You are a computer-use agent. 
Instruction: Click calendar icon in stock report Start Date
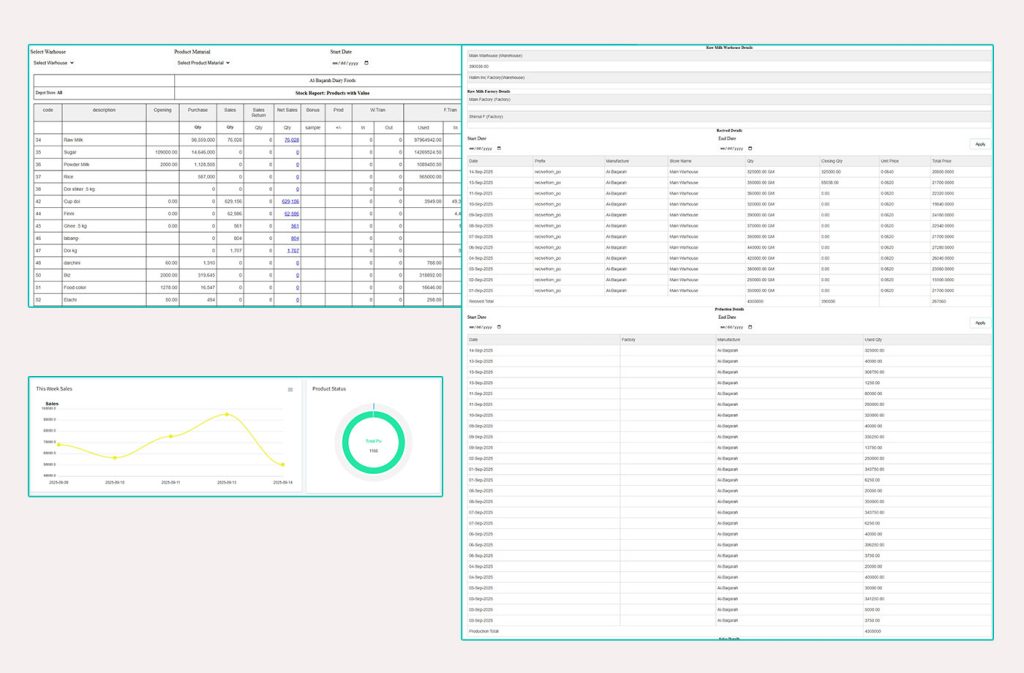(367, 63)
